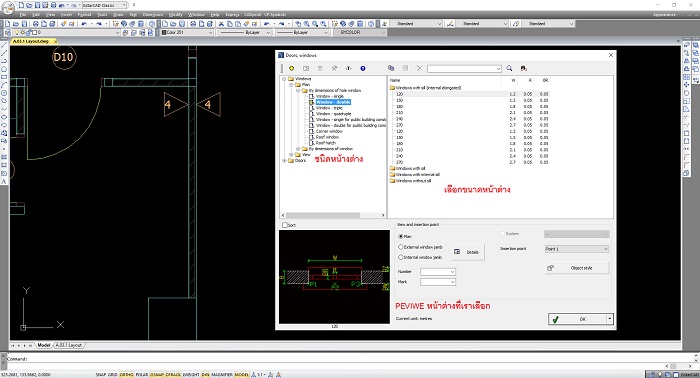Screen dimensions: 700x378
Task: Open the Modify menu
Action: tap(175, 15)
